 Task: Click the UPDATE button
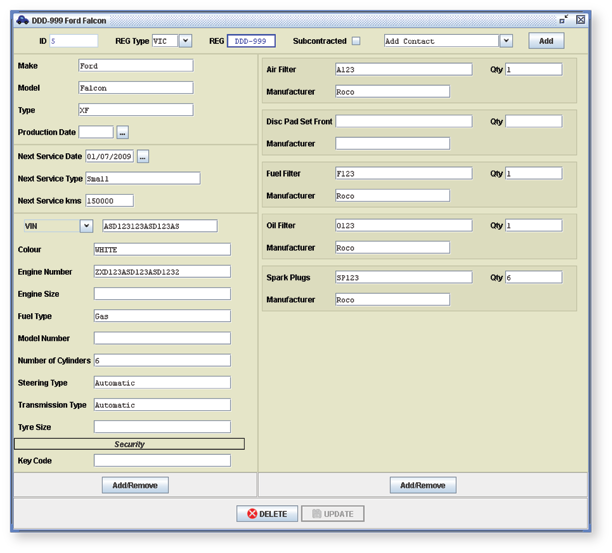[333, 514]
